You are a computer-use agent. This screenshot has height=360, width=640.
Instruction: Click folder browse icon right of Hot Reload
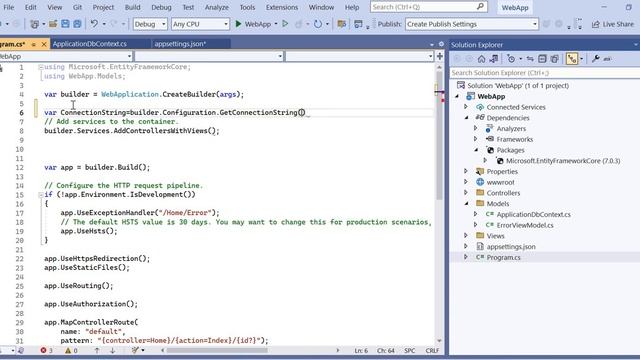[342, 24]
